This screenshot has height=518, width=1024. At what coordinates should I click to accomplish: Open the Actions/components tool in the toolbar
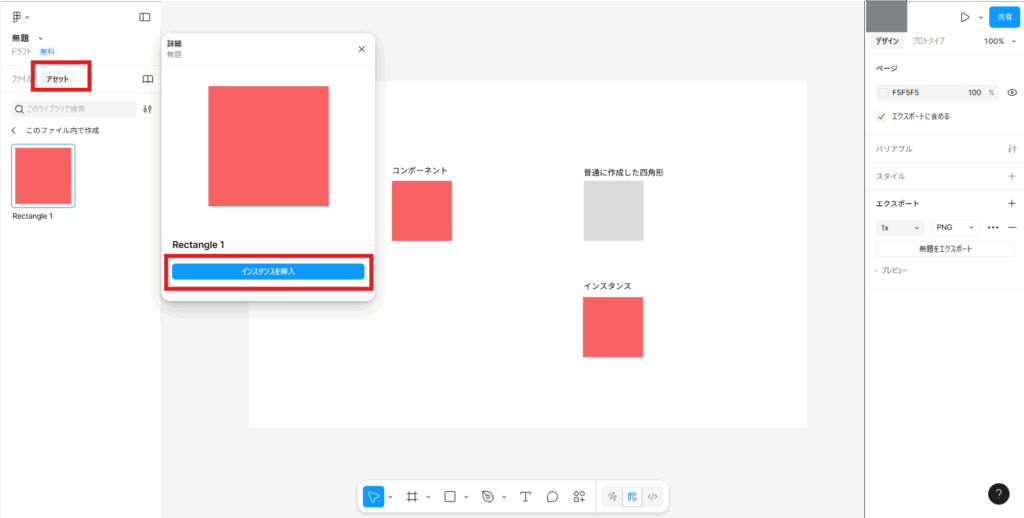tap(579, 496)
